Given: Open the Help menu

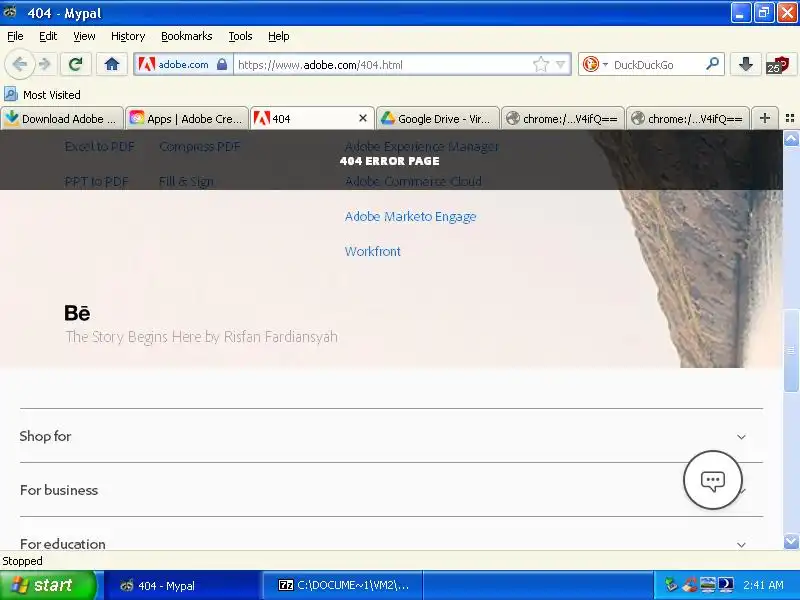Looking at the screenshot, I should point(279,36).
